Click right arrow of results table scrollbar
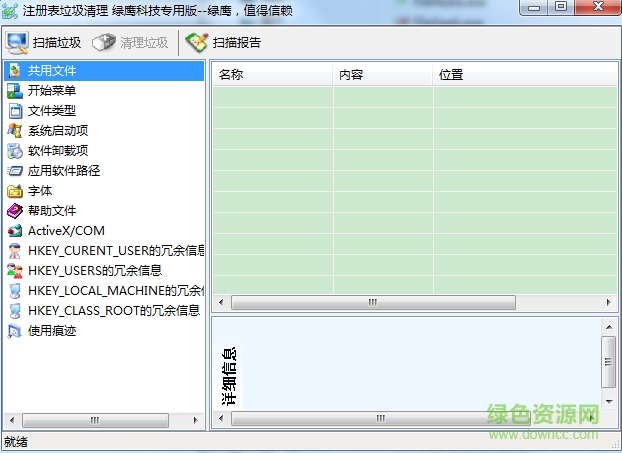This screenshot has width=622, height=453. (609, 303)
